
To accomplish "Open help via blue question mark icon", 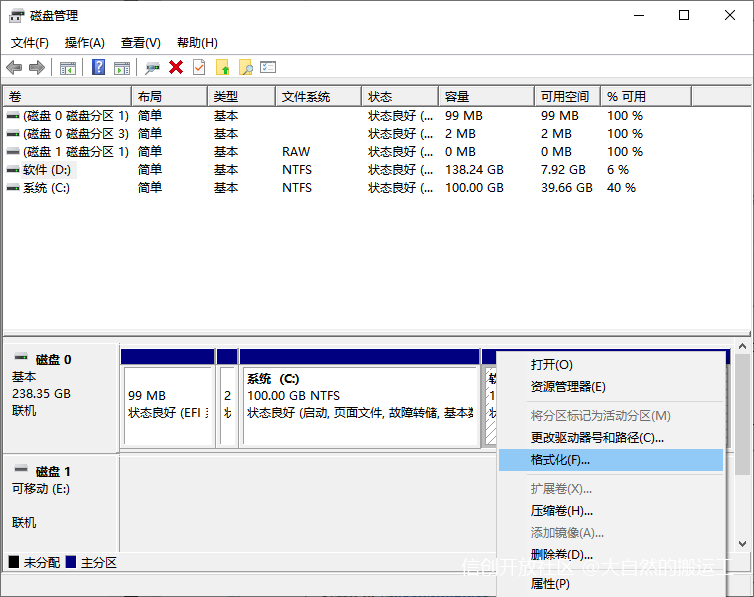I will coord(98,67).
